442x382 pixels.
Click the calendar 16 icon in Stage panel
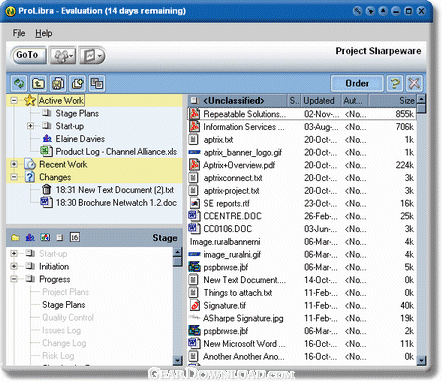(75, 237)
